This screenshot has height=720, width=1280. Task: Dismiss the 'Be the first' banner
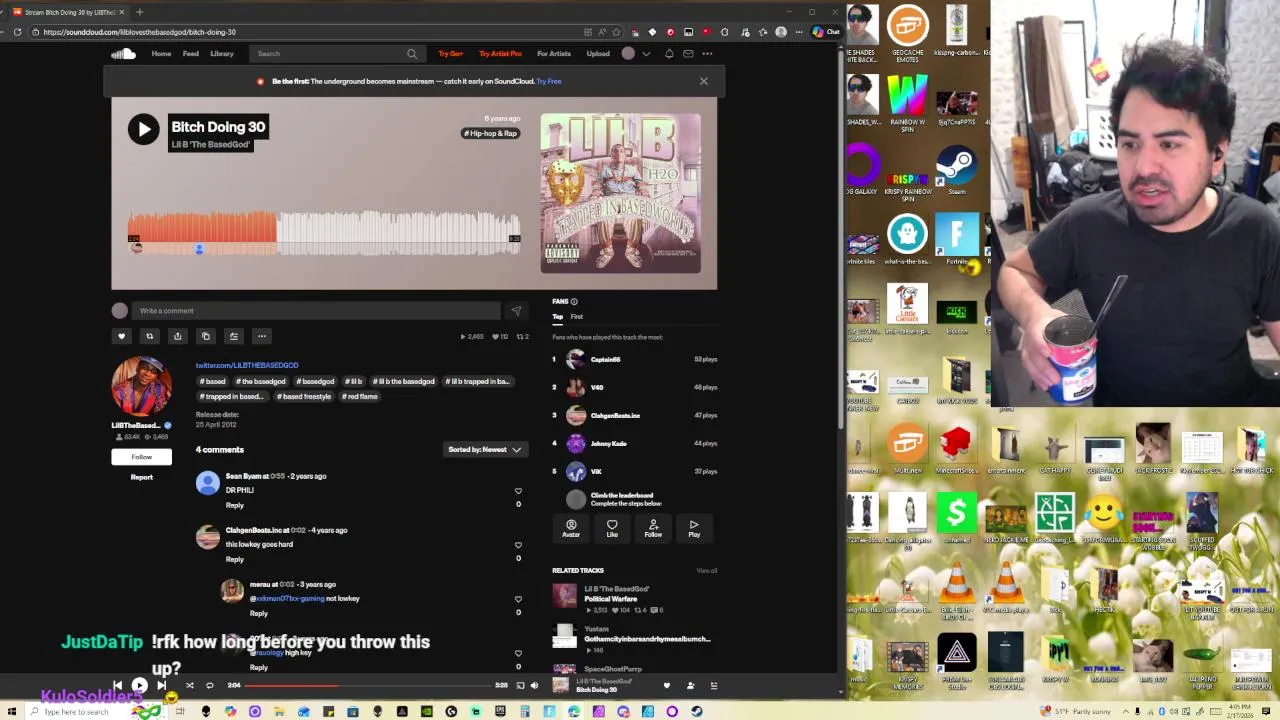pyautogui.click(x=703, y=81)
